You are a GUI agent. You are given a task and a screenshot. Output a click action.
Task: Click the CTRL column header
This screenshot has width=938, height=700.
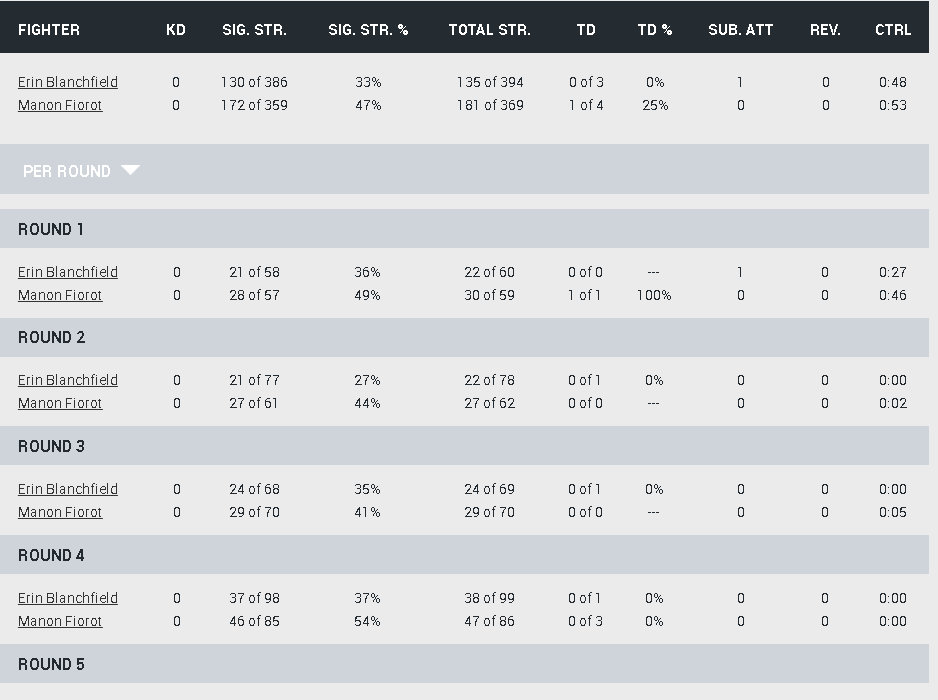pos(893,30)
